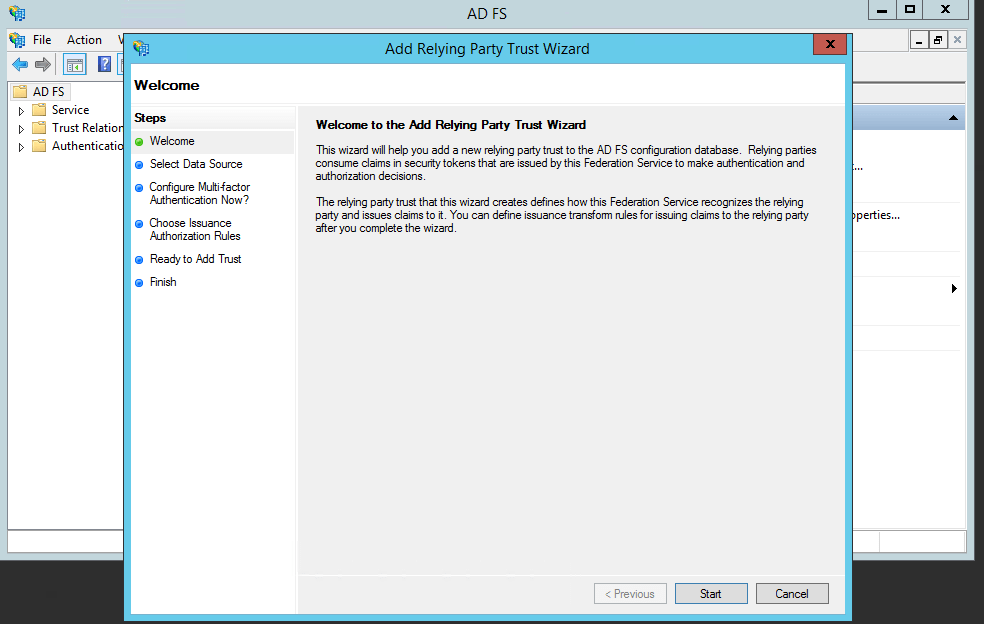Click the green bullet beside Welcome step
This screenshot has width=984, height=624.
pyautogui.click(x=139, y=141)
